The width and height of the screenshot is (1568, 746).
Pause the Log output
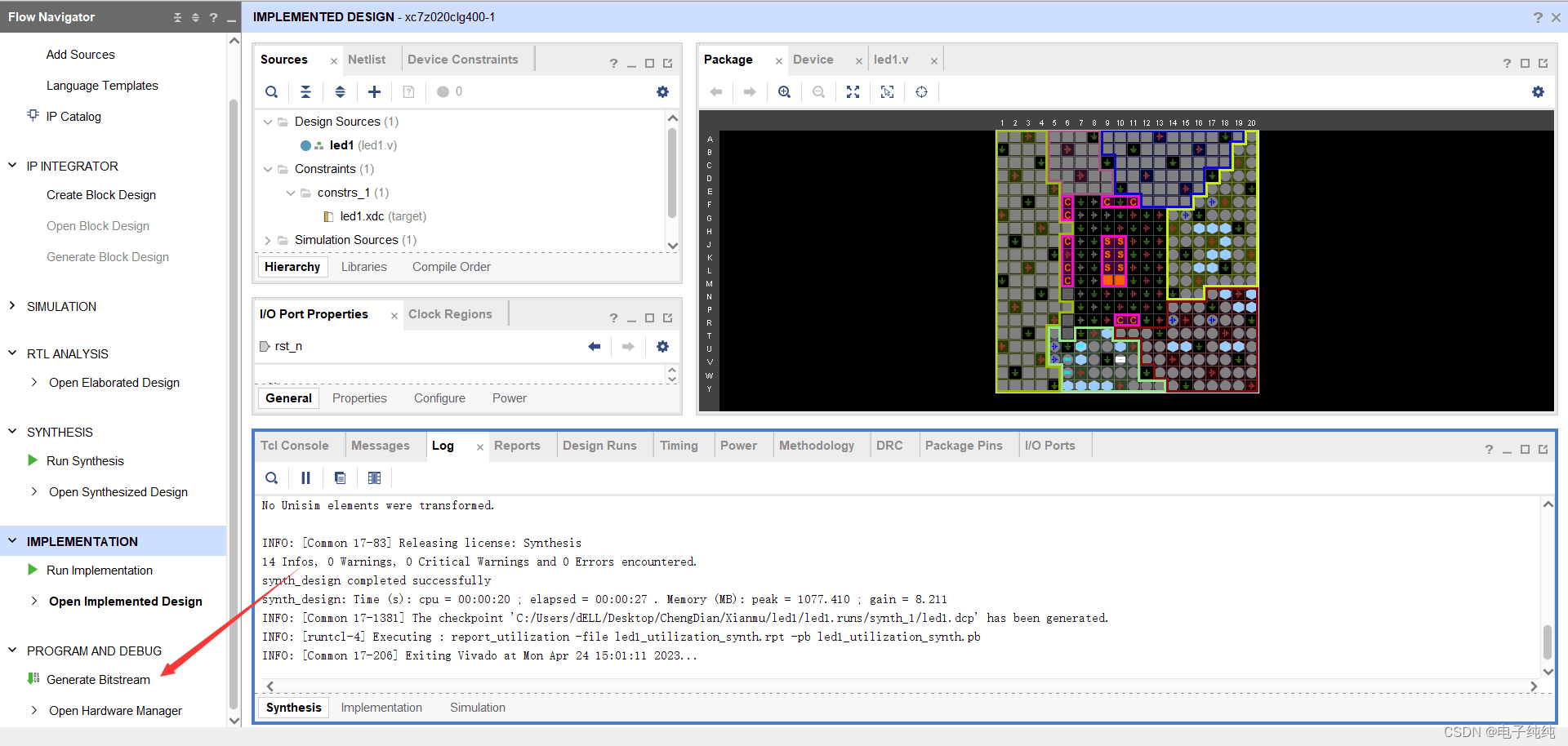[x=305, y=478]
